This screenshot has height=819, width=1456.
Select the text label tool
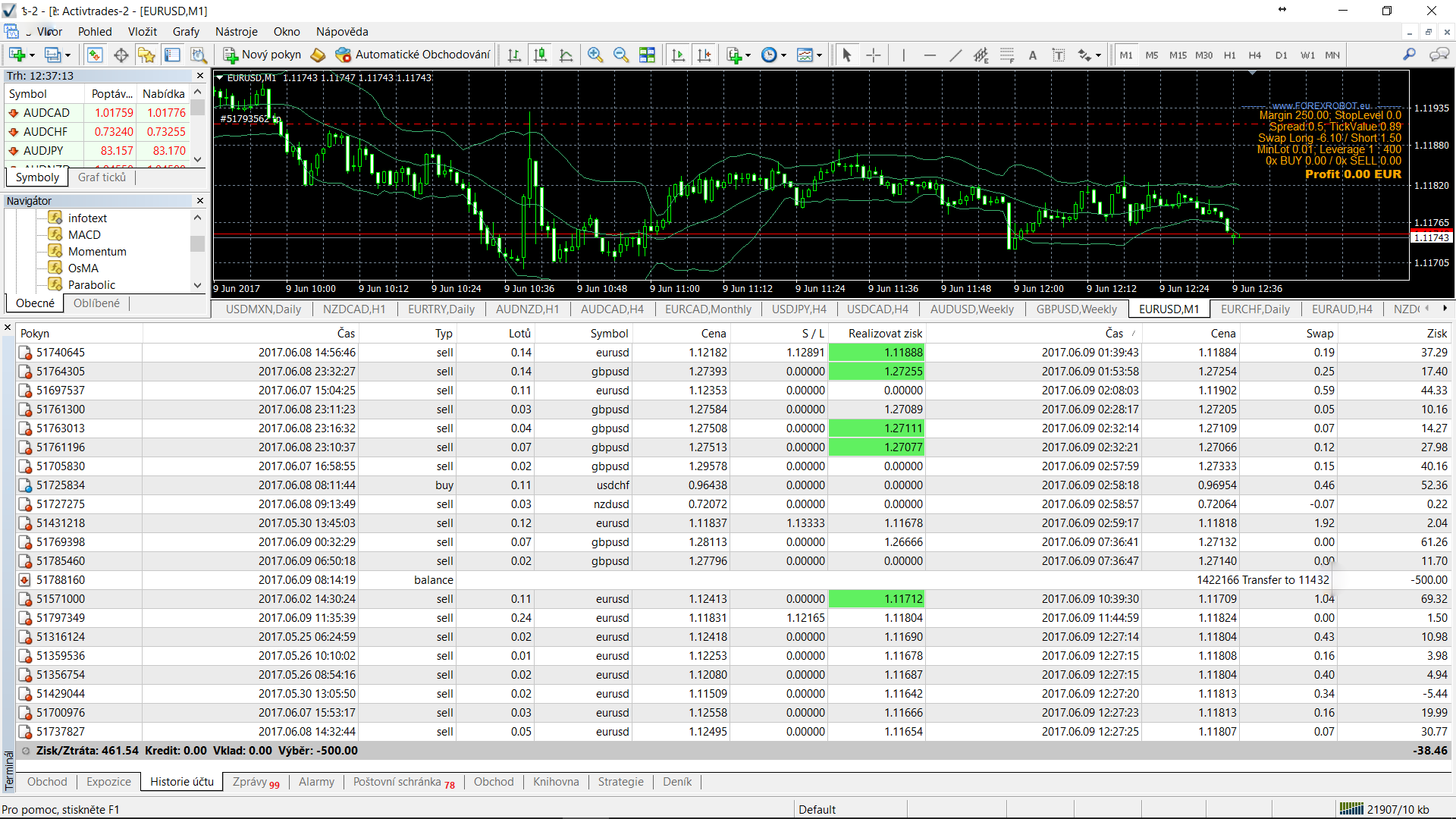pos(1059,55)
